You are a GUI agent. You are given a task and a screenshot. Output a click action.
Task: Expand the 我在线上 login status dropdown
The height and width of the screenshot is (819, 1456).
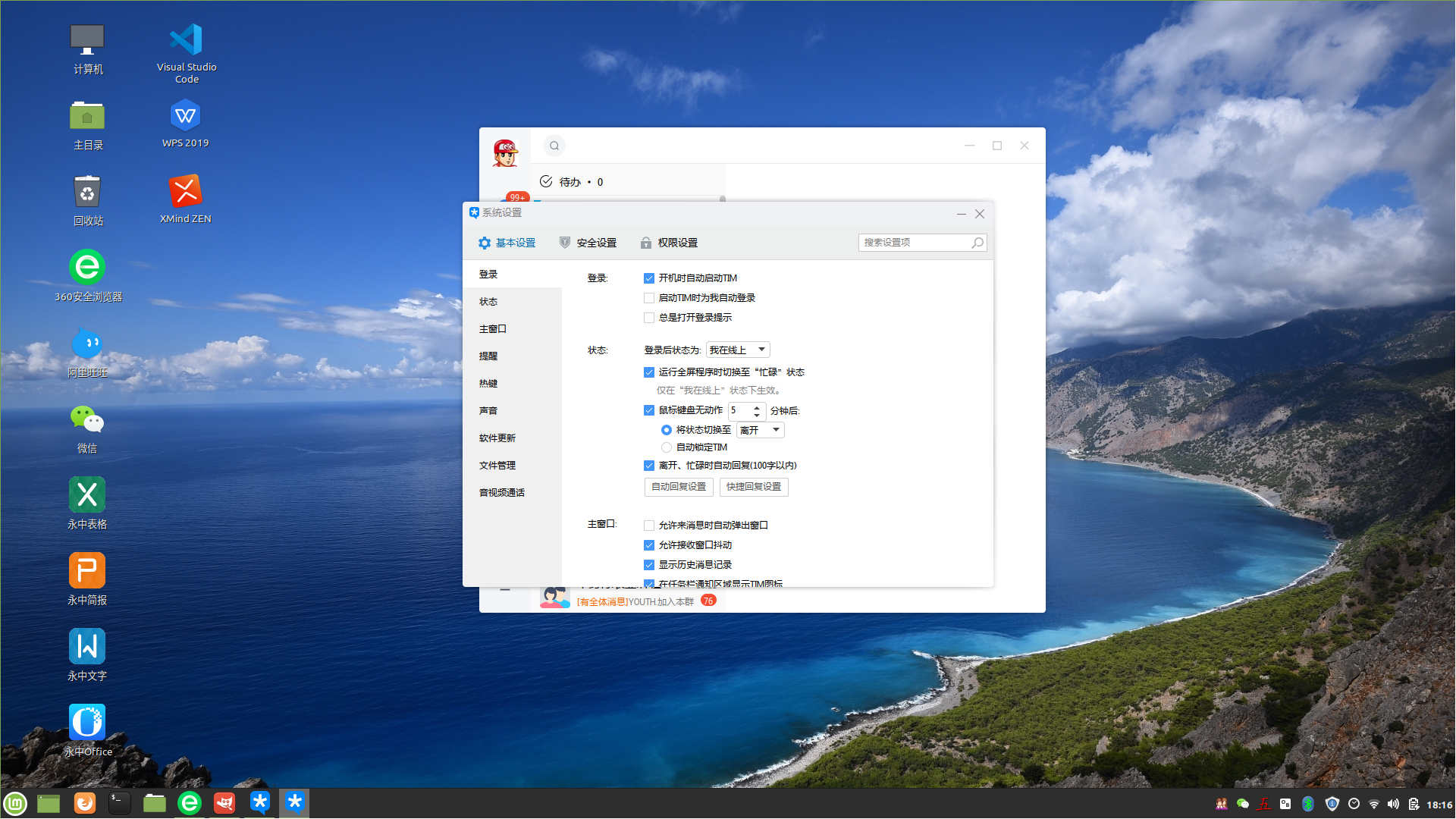pyautogui.click(x=738, y=350)
